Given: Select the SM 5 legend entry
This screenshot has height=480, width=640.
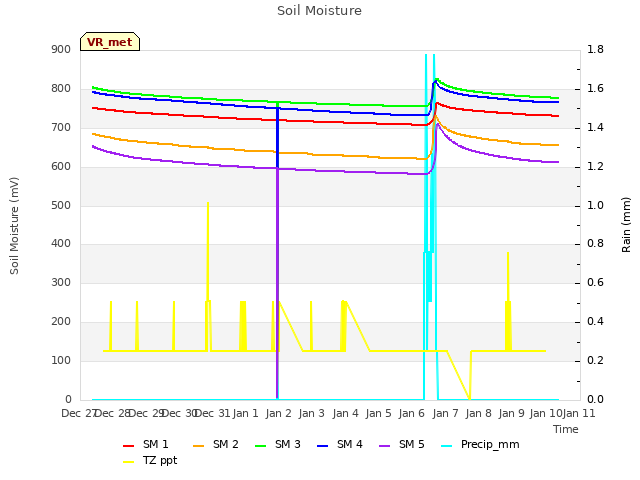Looking at the screenshot, I should click(402, 444).
